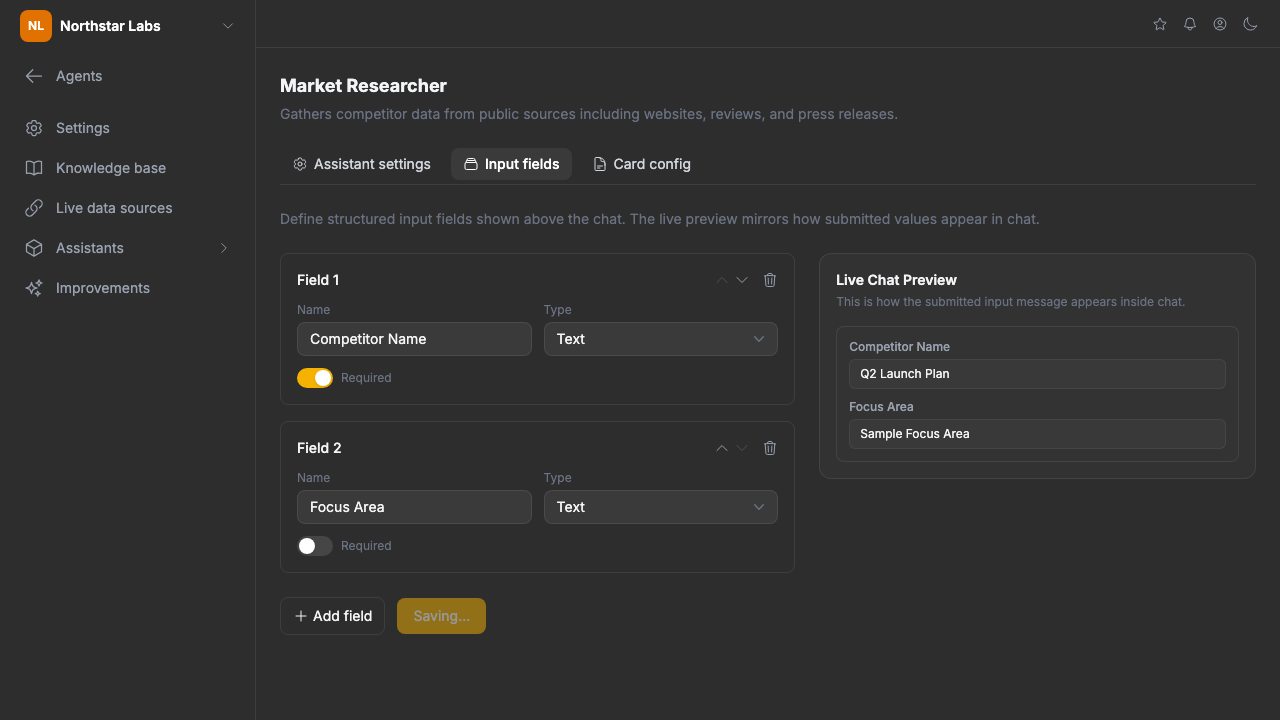Click the Live data sources link icon
Screen dimensions: 1280x720
click(34, 208)
